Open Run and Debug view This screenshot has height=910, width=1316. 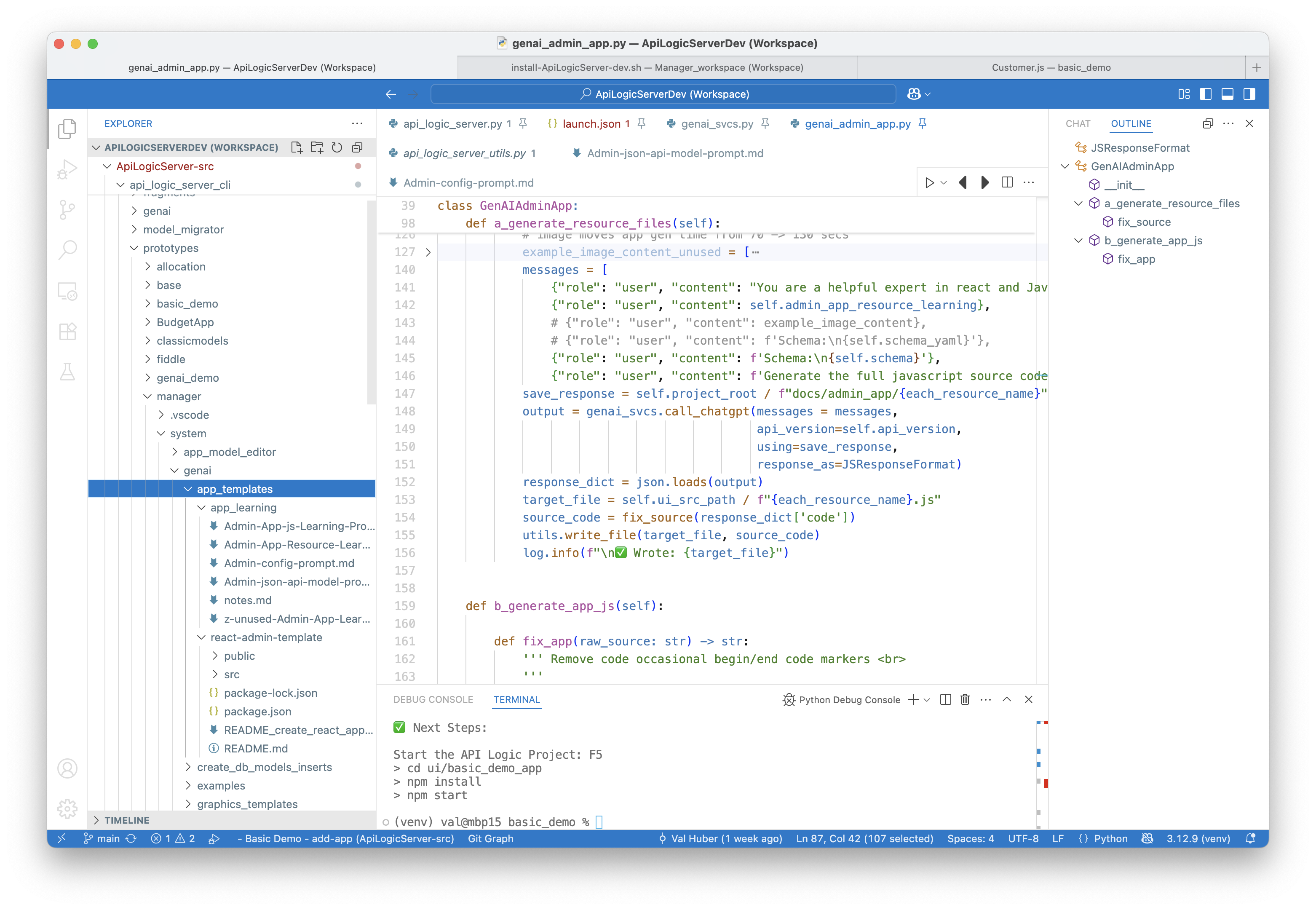(x=67, y=169)
